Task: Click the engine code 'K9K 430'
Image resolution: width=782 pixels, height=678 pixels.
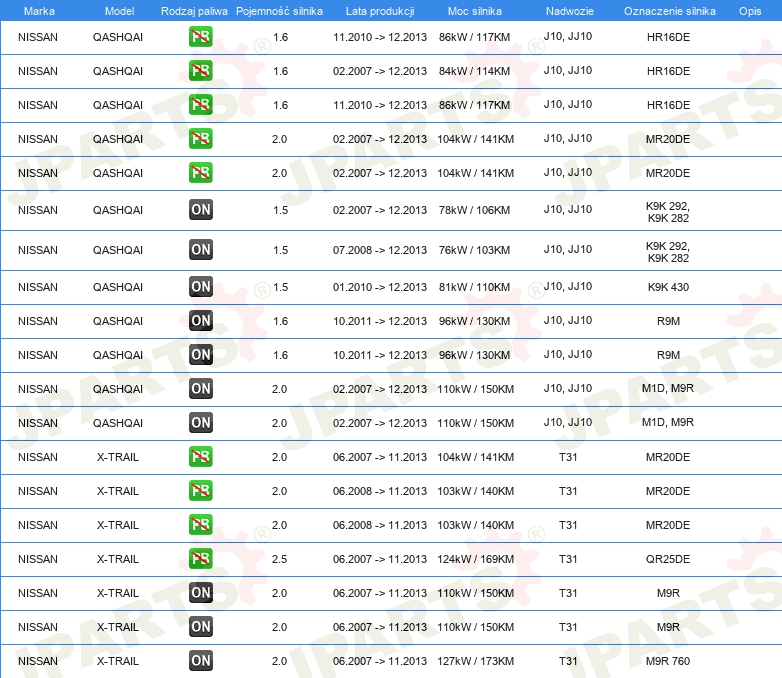Action: point(668,287)
